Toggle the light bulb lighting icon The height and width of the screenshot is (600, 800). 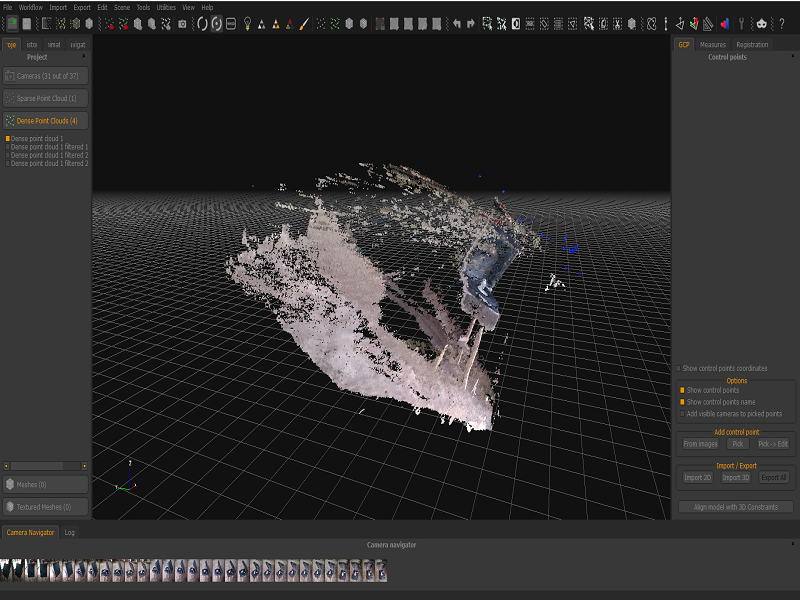247,23
